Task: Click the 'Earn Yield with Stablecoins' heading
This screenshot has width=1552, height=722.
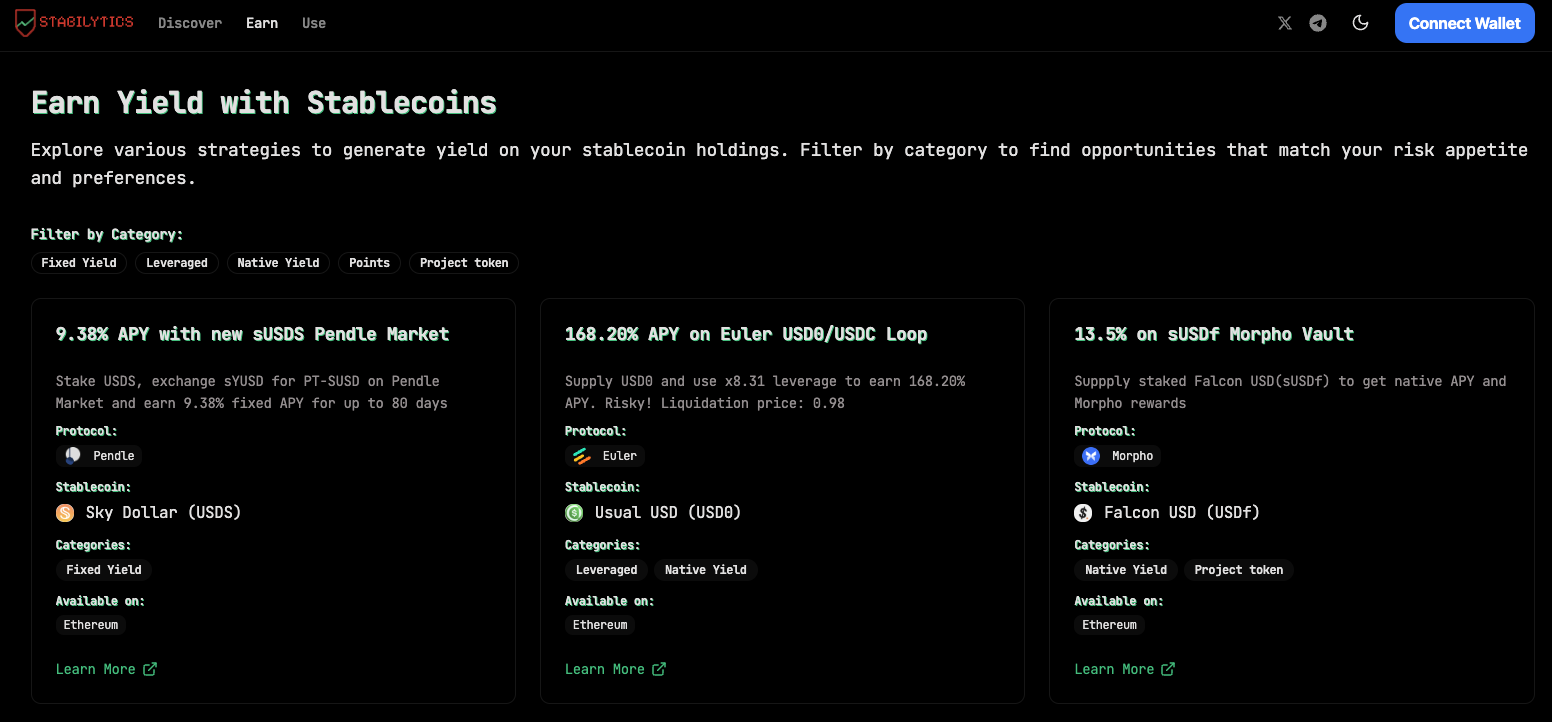Action: click(264, 103)
